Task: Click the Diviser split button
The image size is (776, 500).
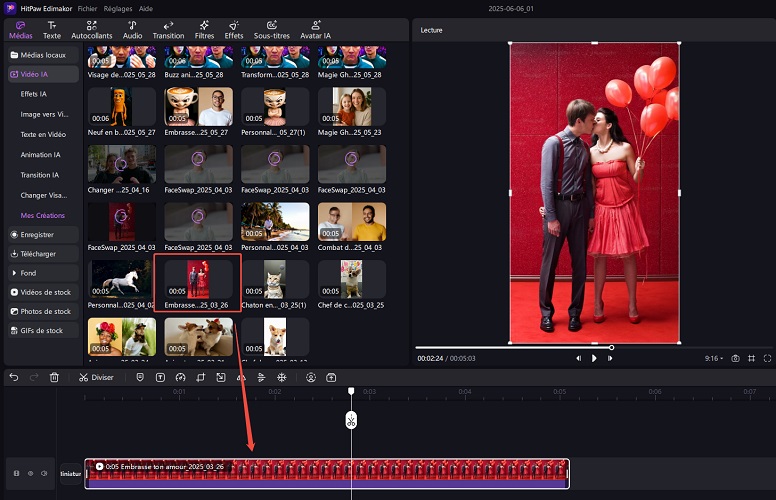Action: pyautogui.click(x=96, y=377)
